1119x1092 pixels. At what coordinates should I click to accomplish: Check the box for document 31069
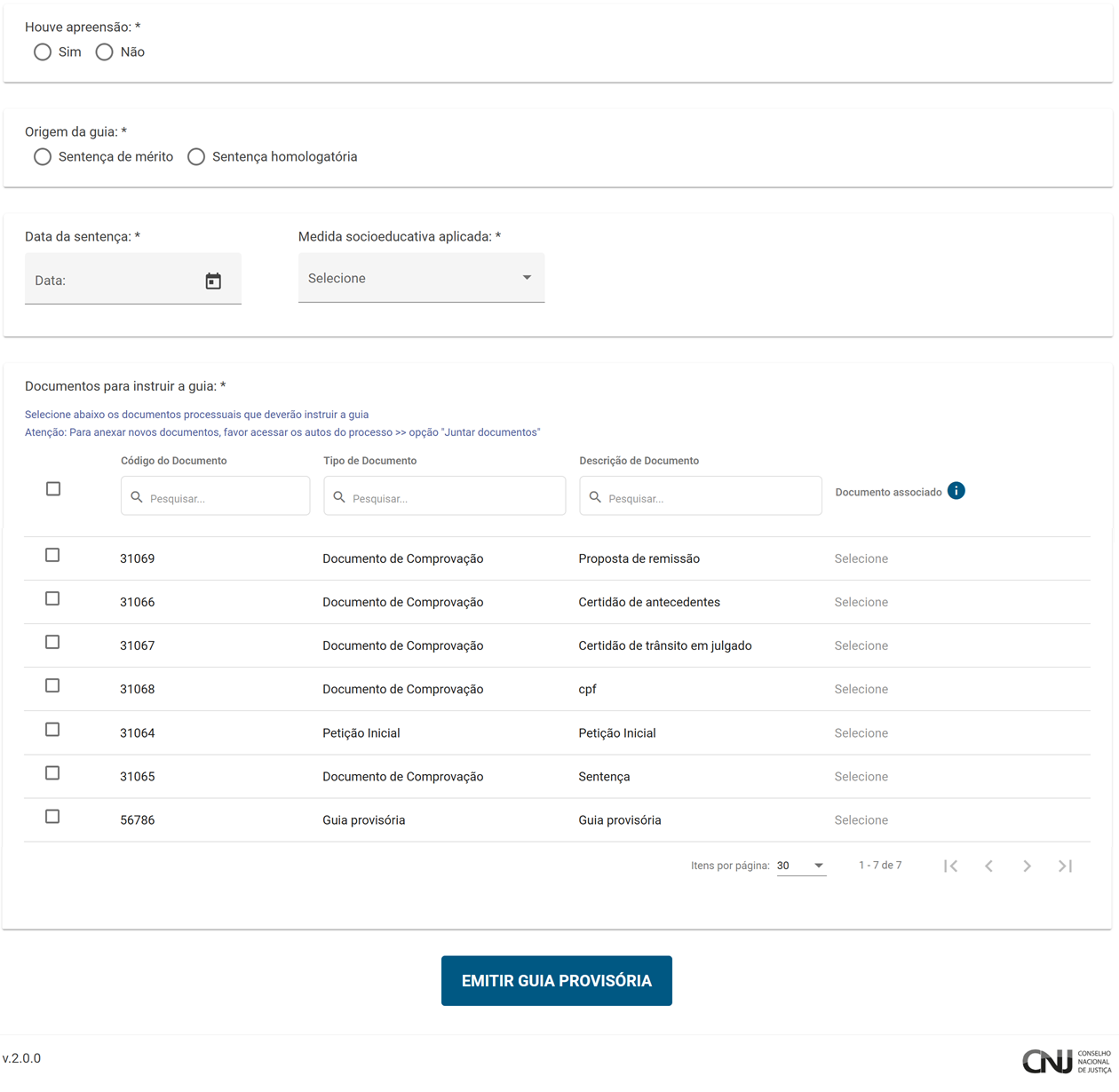point(52,556)
